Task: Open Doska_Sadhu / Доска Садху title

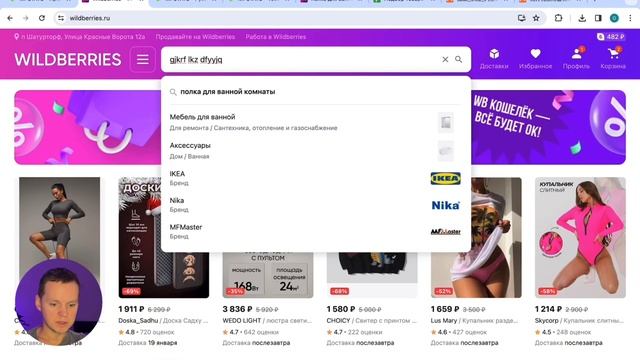Action: pos(163,321)
